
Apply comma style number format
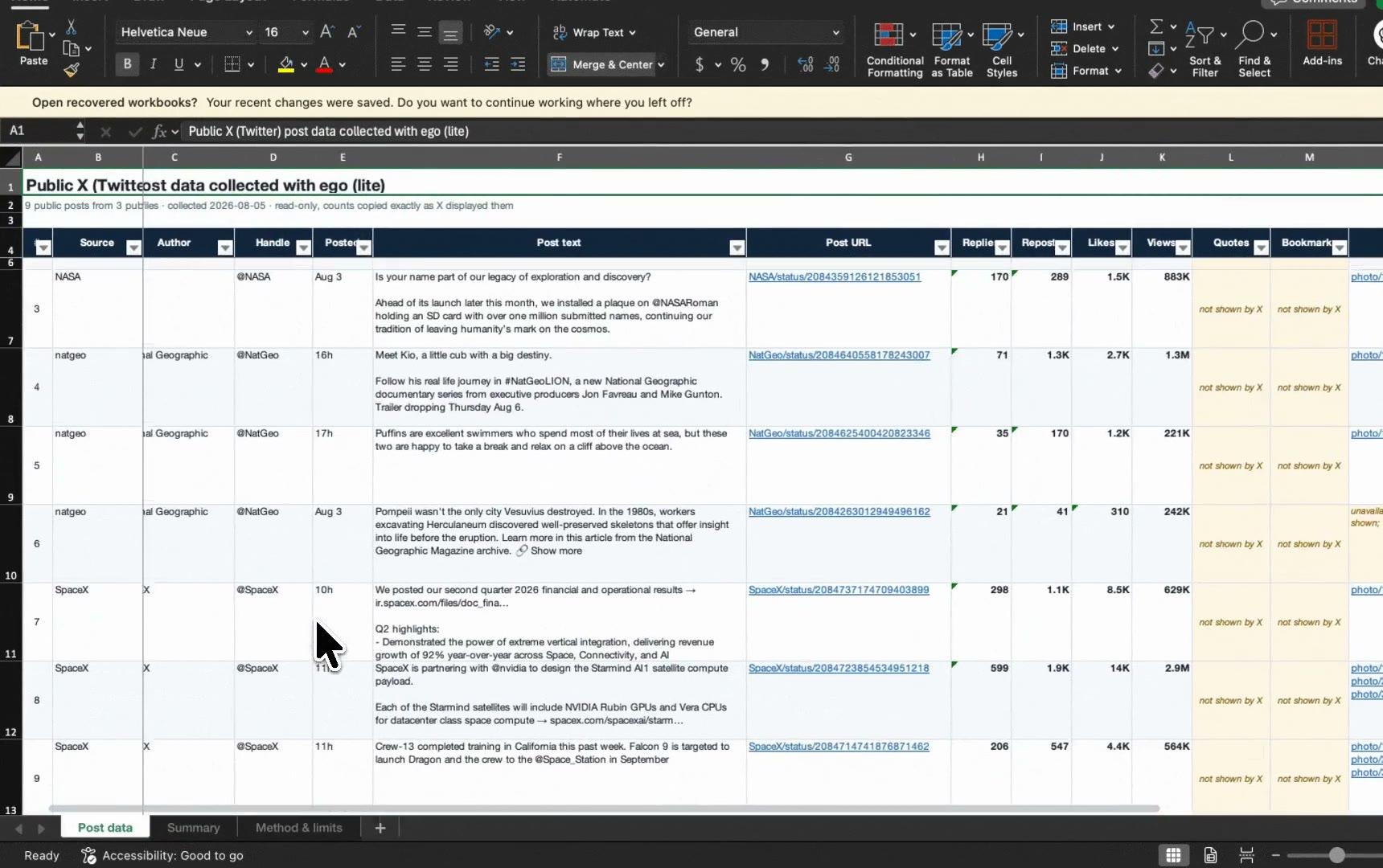(765, 65)
